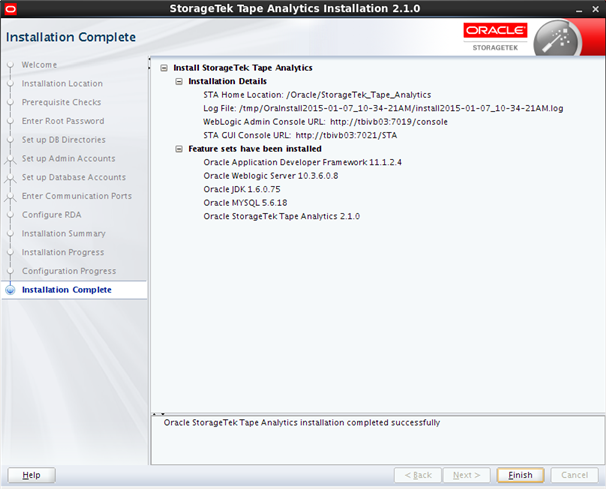Click the Finish button
The height and width of the screenshot is (489, 606).
[x=520, y=475]
